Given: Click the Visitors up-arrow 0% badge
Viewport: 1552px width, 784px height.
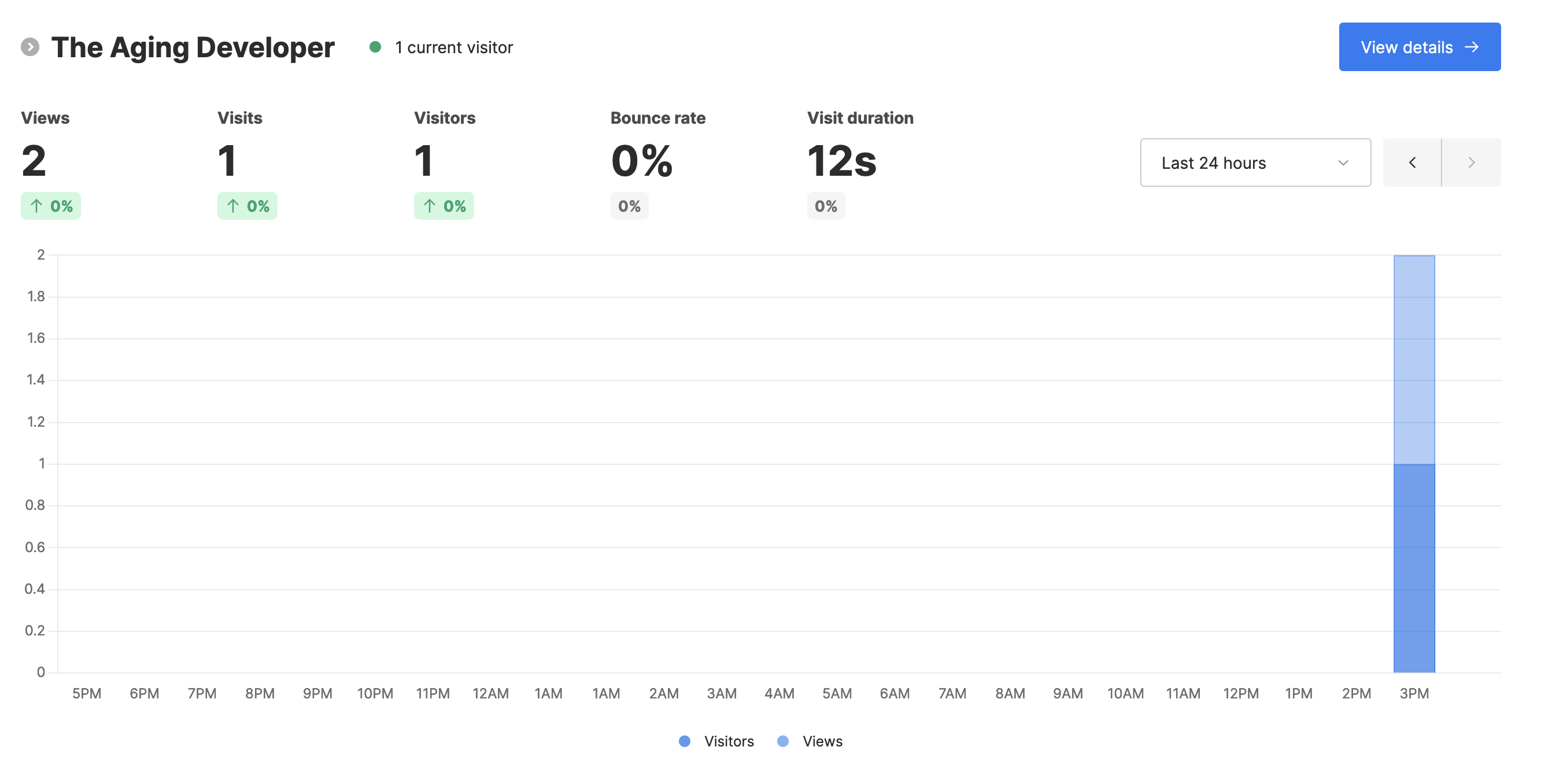Looking at the screenshot, I should 444,206.
